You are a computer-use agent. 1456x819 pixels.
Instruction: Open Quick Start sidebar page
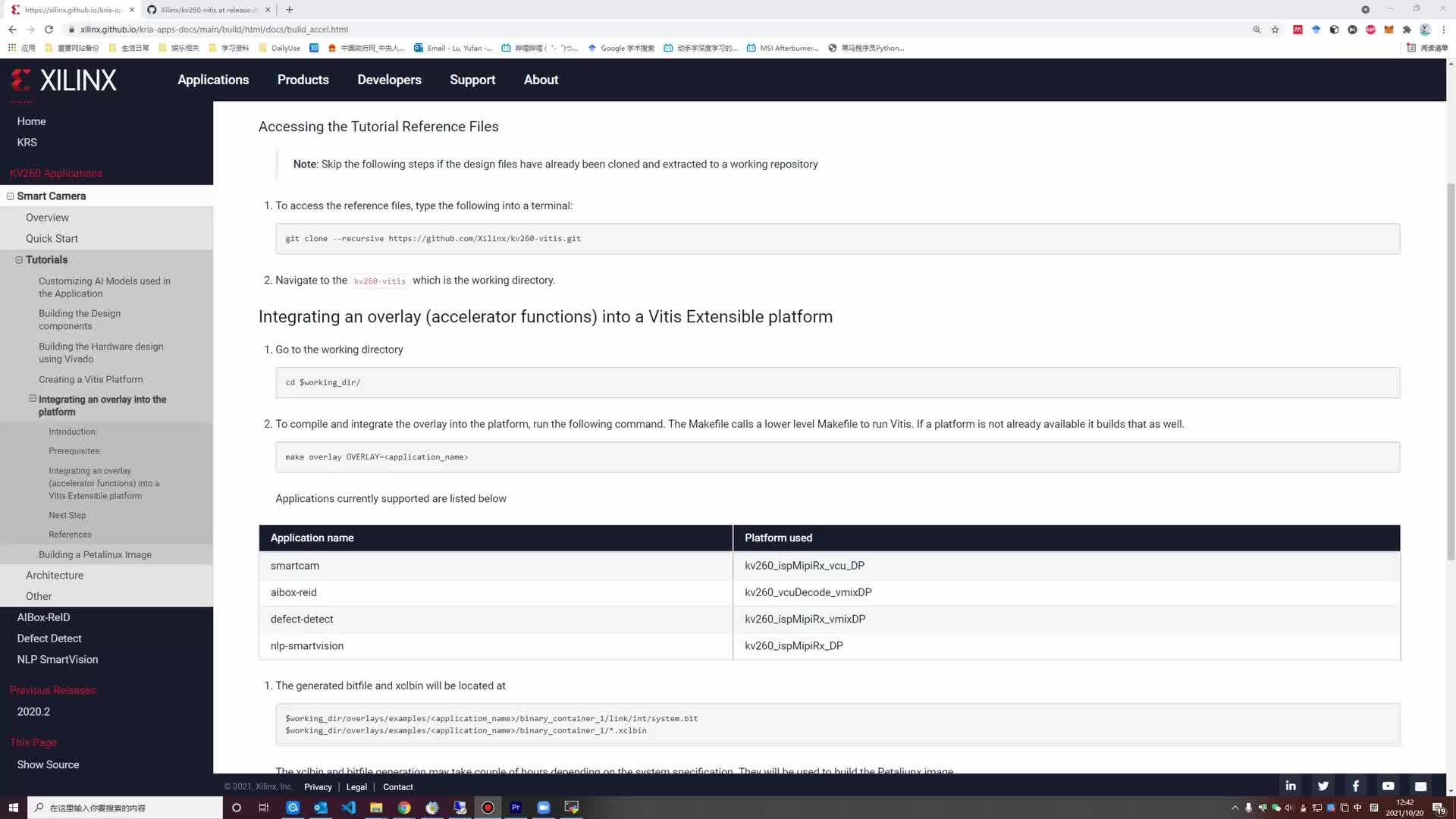click(52, 239)
